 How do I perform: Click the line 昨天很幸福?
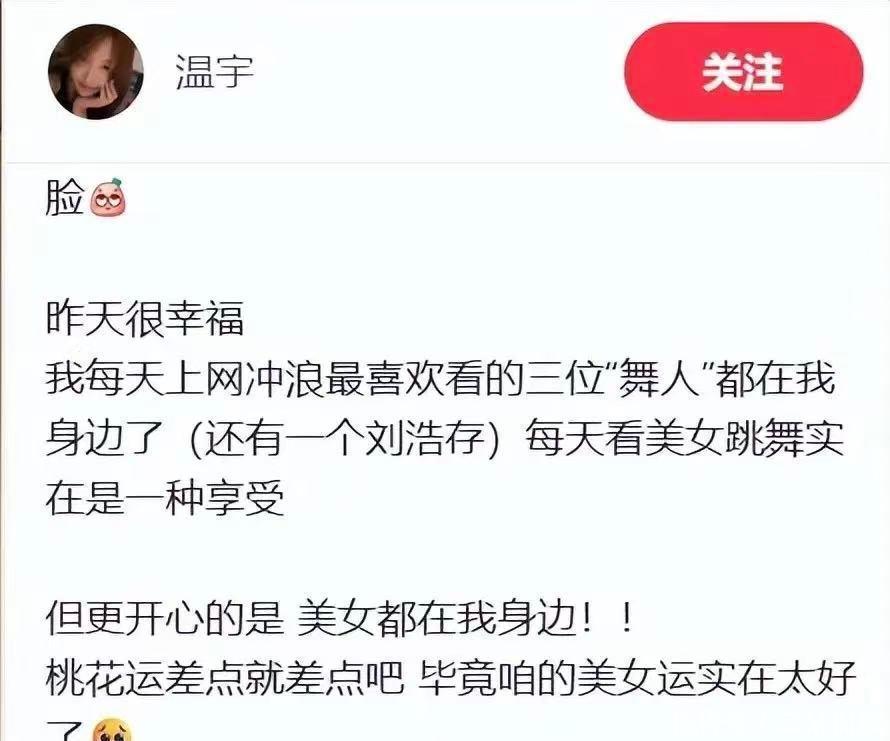(x=145, y=318)
